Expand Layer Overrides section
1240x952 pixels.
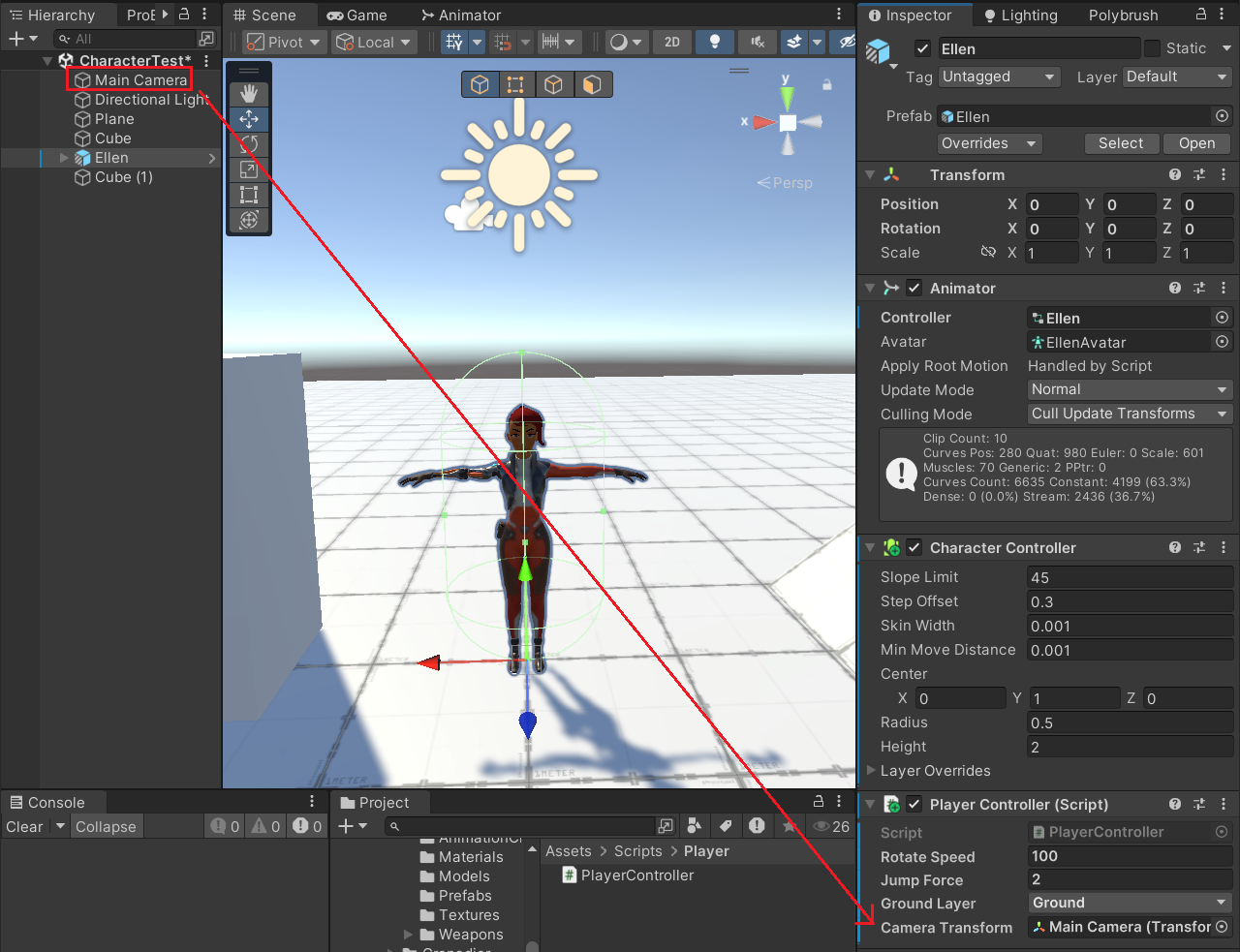coord(871,771)
